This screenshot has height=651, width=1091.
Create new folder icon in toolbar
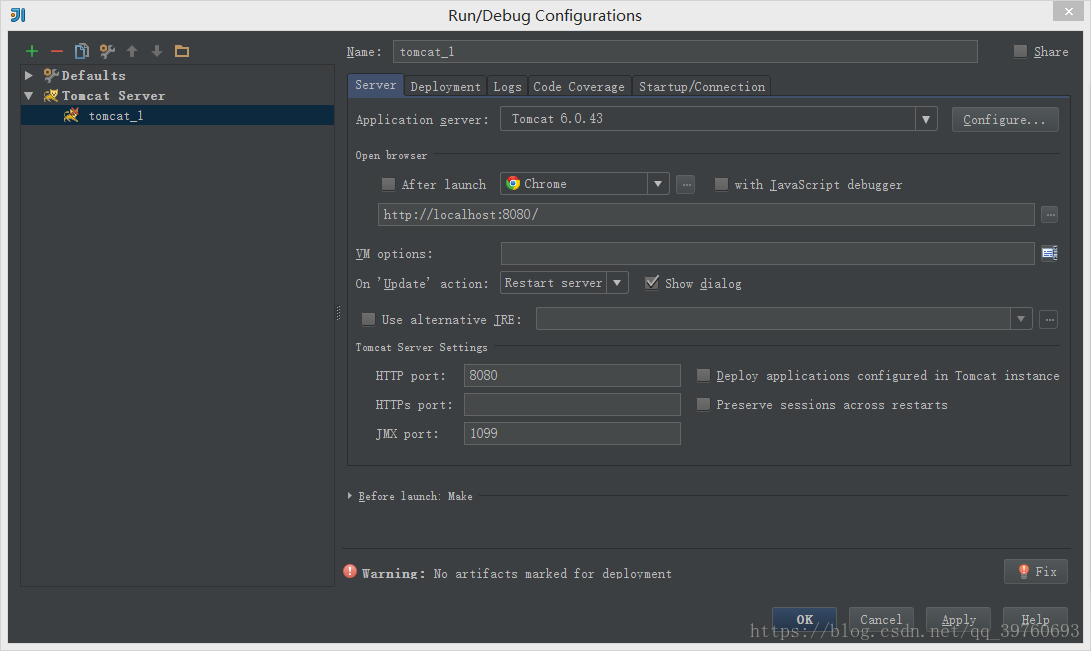tap(182, 51)
